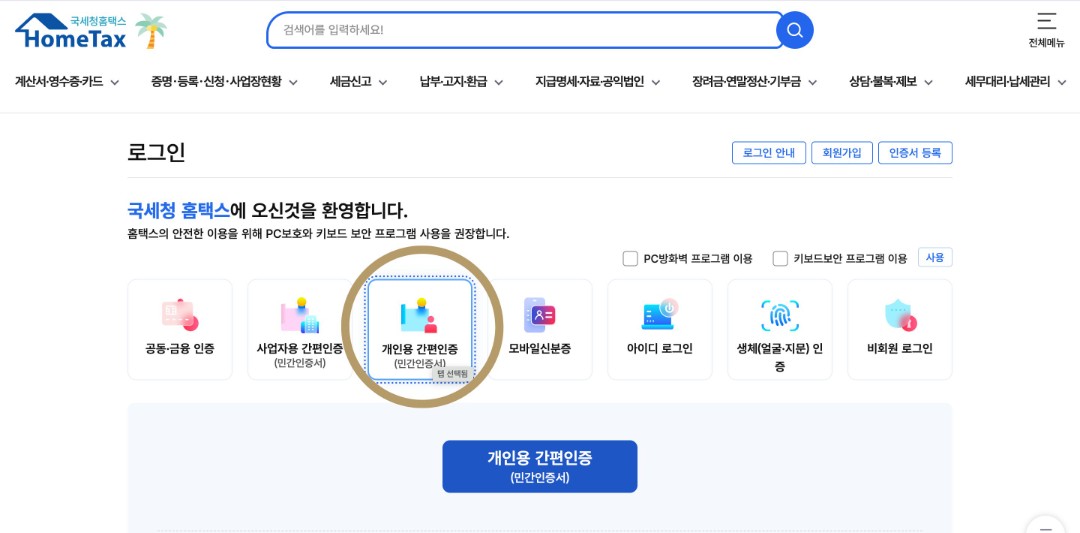Open 상담·불복·제보 menu
The width and height of the screenshot is (1080, 533).
pos(891,82)
